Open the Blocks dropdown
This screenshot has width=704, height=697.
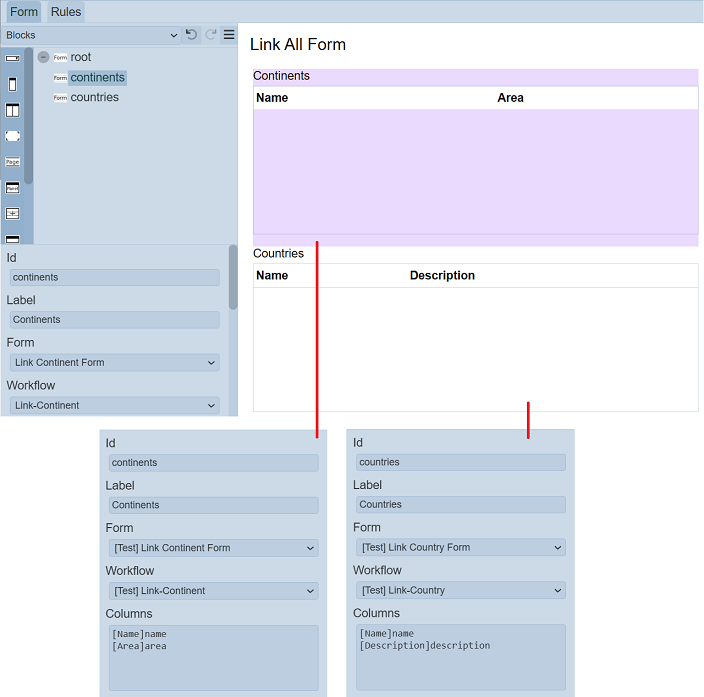tap(91, 35)
